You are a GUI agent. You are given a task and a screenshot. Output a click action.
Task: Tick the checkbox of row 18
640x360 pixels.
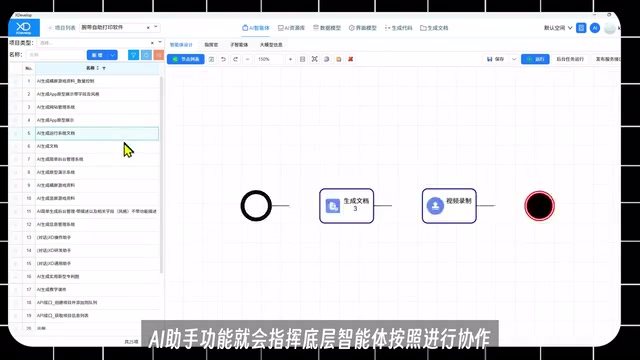click(16, 302)
